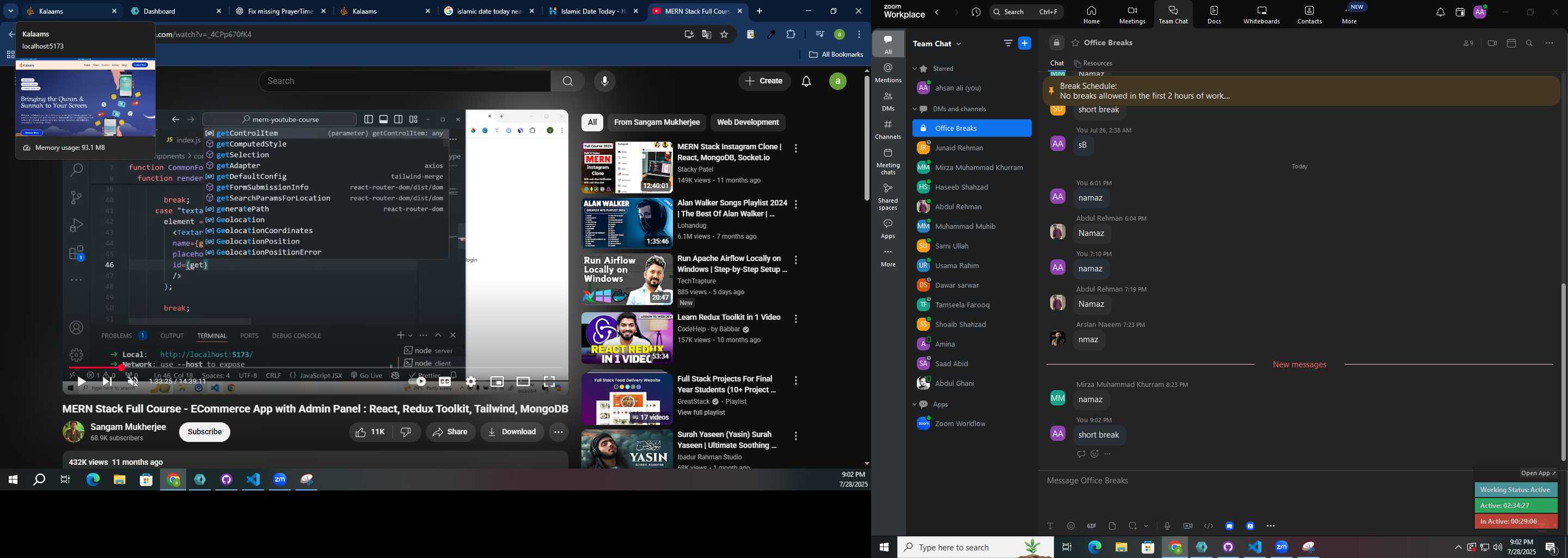Screen dimensions: 1568x558
Task: Open Apps in Zoom sidebar
Action: click(888, 229)
